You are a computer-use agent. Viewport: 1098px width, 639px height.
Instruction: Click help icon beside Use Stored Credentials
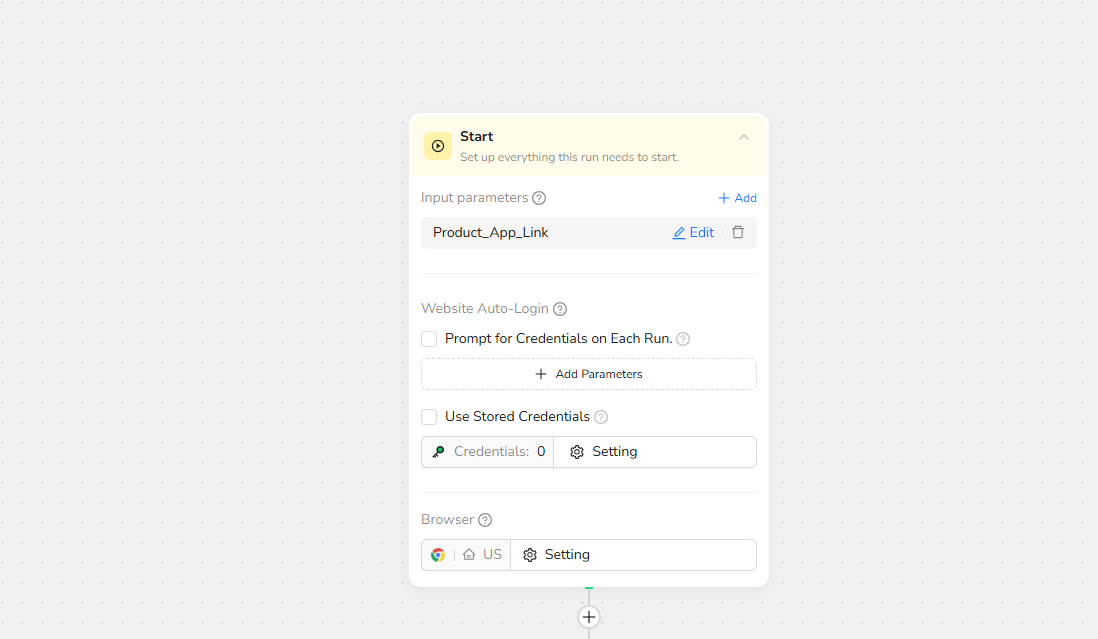pos(601,417)
